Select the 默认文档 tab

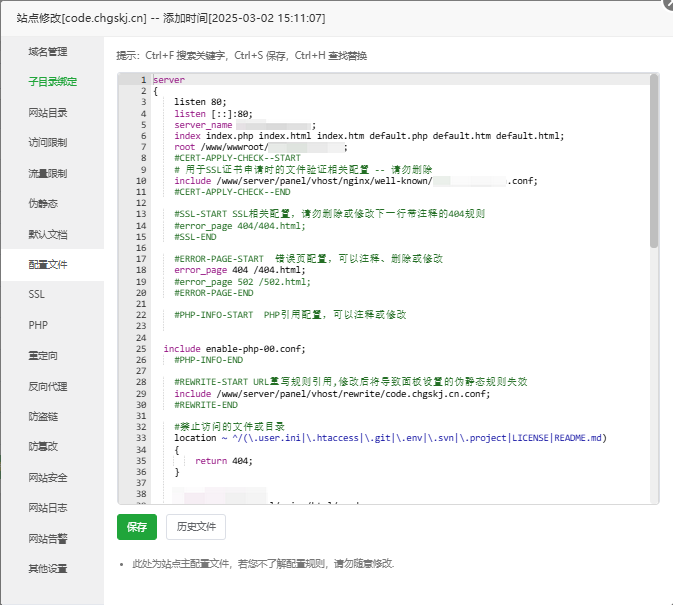[x=48, y=234]
